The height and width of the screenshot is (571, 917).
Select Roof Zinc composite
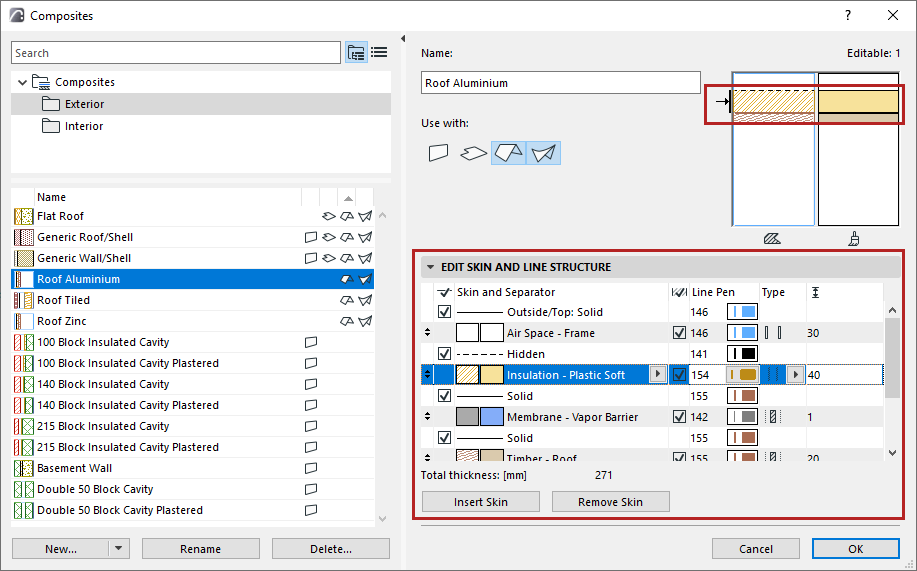pos(192,321)
